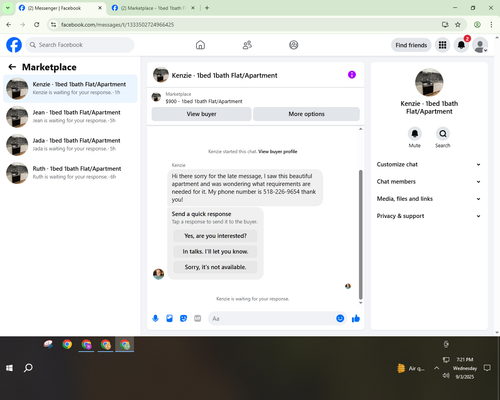Open Chrome profile icon in toolbar
Image resolution: width=500 pixels, height=400 pixels.
pyautogui.click(x=477, y=25)
